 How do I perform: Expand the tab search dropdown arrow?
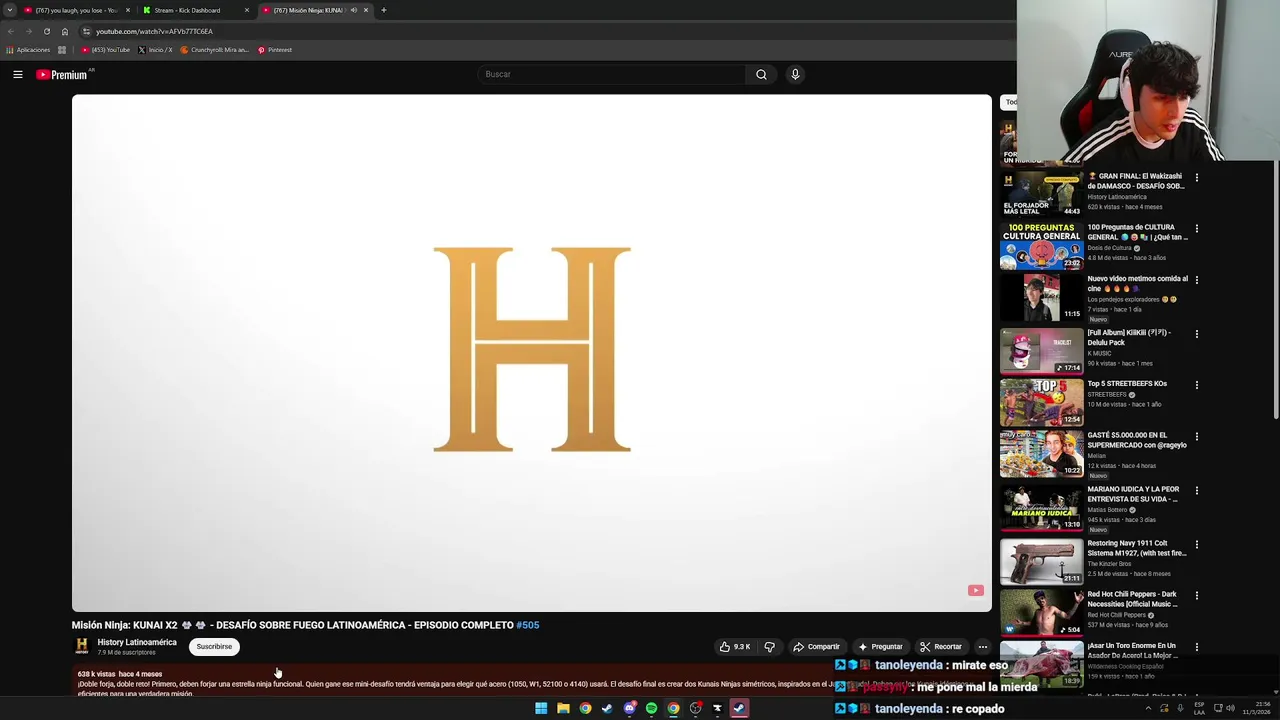(x=9, y=10)
